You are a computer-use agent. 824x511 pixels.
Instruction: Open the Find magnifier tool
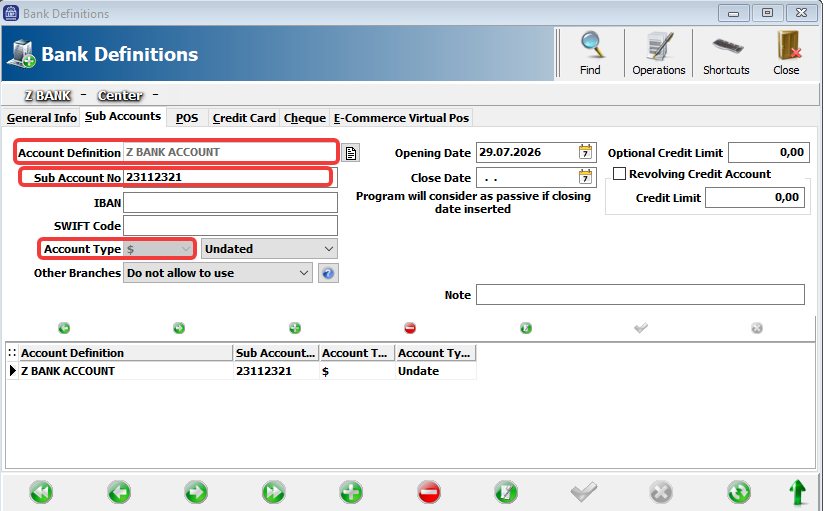(591, 53)
